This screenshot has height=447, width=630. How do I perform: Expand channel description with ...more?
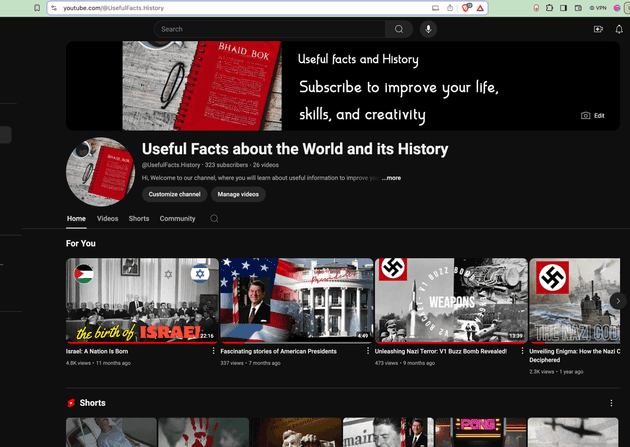click(x=391, y=178)
